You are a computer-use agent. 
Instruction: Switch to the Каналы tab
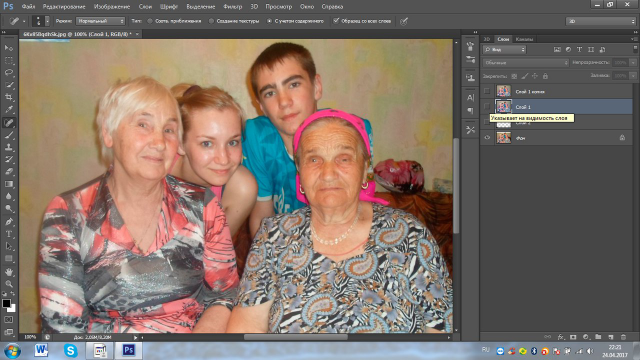tap(524, 39)
